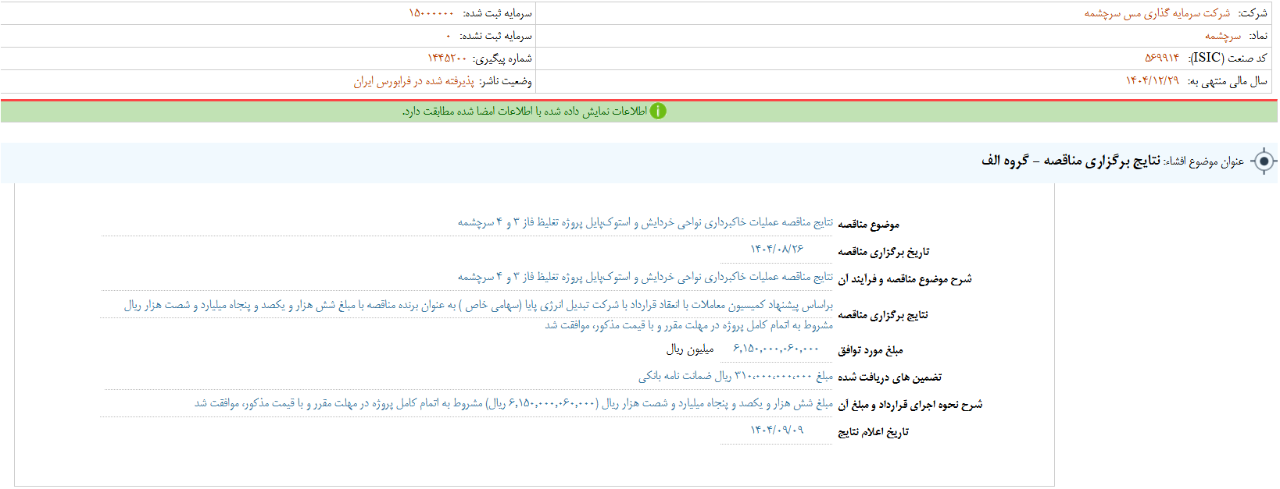
Task: Click the company name شرکت سرمایه گذاری مس سرچشمه
Action: point(1157,13)
